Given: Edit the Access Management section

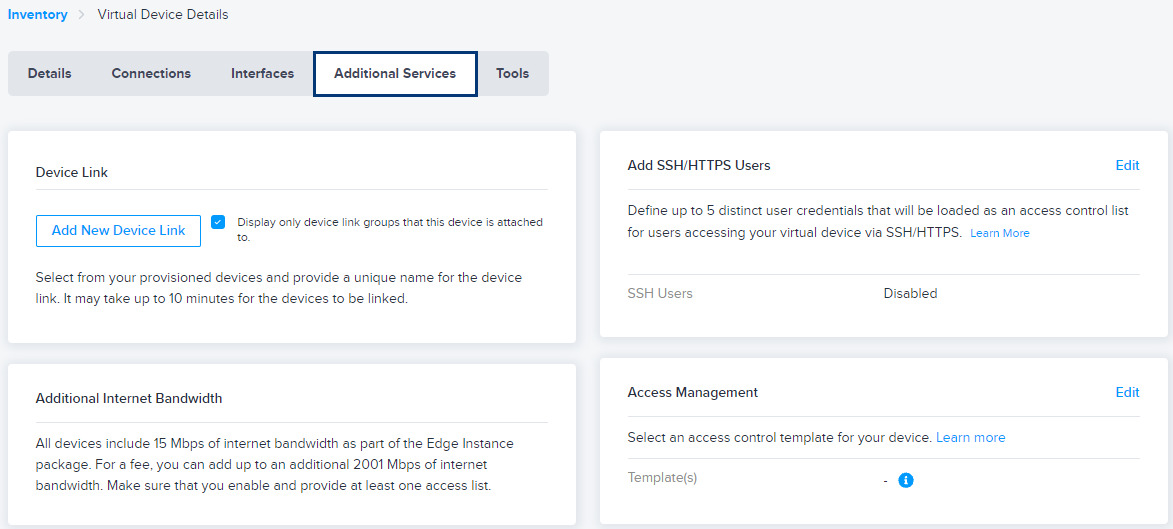Looking at the screenshot, I should click(x=1127, y=392).
